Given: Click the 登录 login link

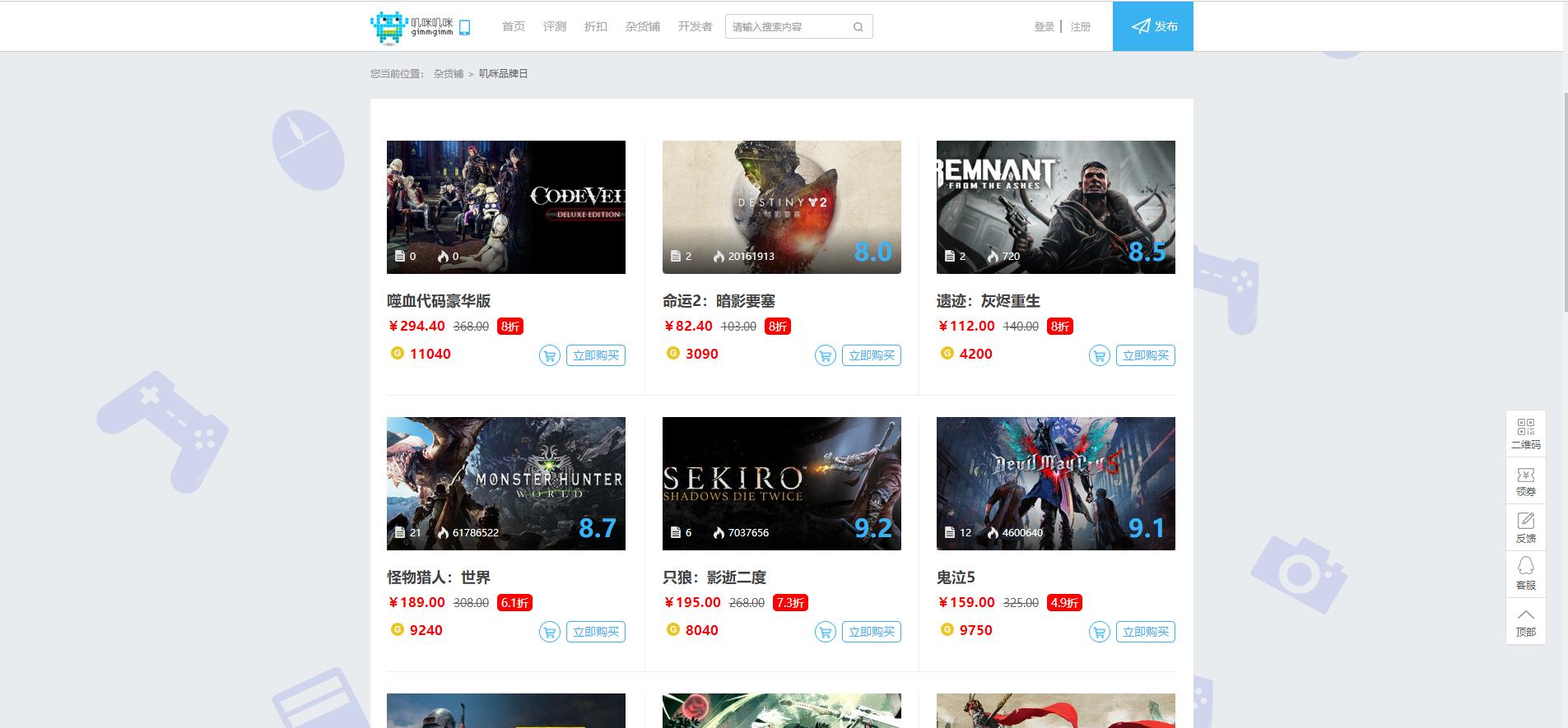Looking at the screenshot, I should tap(1045, 26).
